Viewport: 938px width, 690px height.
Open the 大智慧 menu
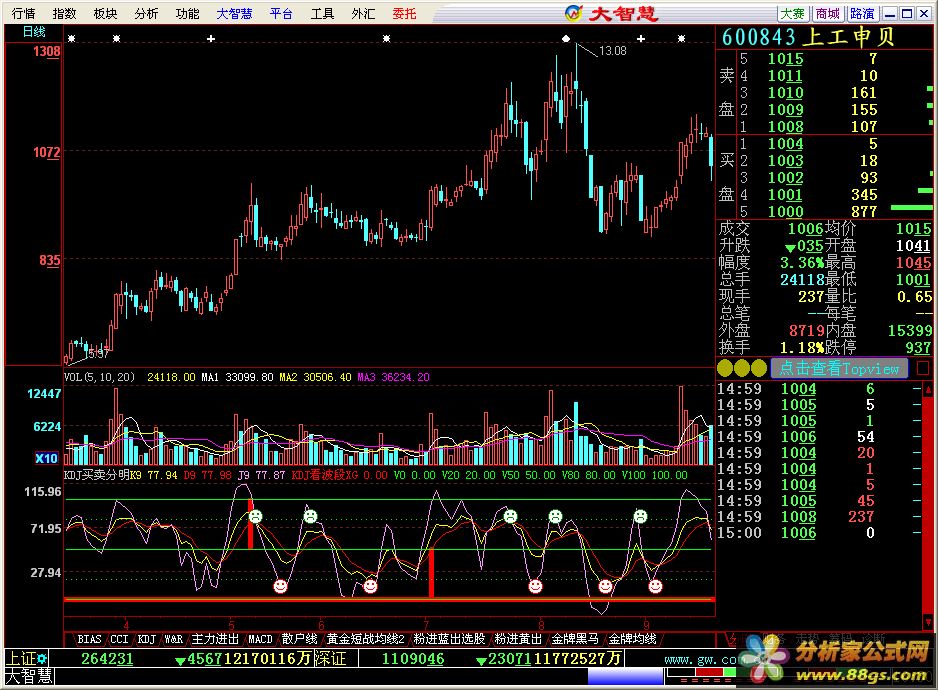click(x=234, y=13)
